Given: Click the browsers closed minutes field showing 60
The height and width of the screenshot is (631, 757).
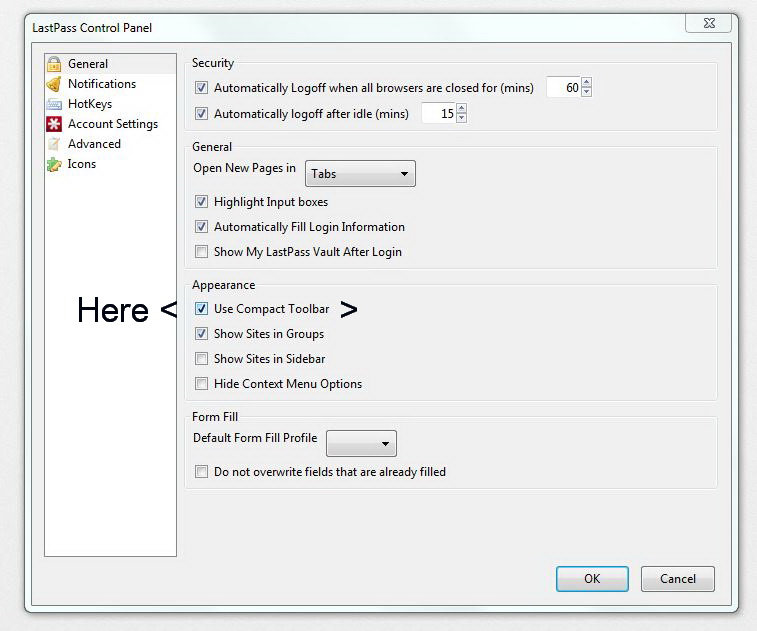Looking at the screenshot, I should point(564,87).
